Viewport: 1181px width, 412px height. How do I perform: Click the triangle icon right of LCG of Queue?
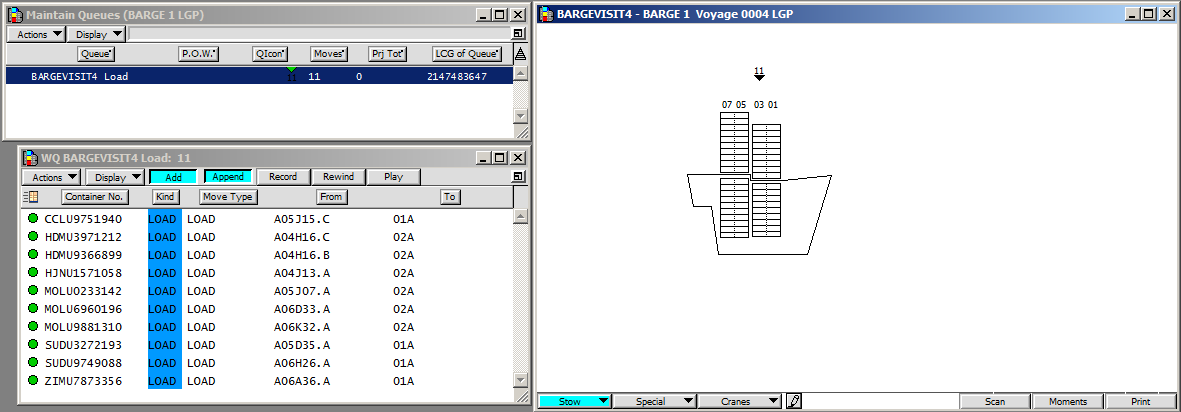[518, 54]
